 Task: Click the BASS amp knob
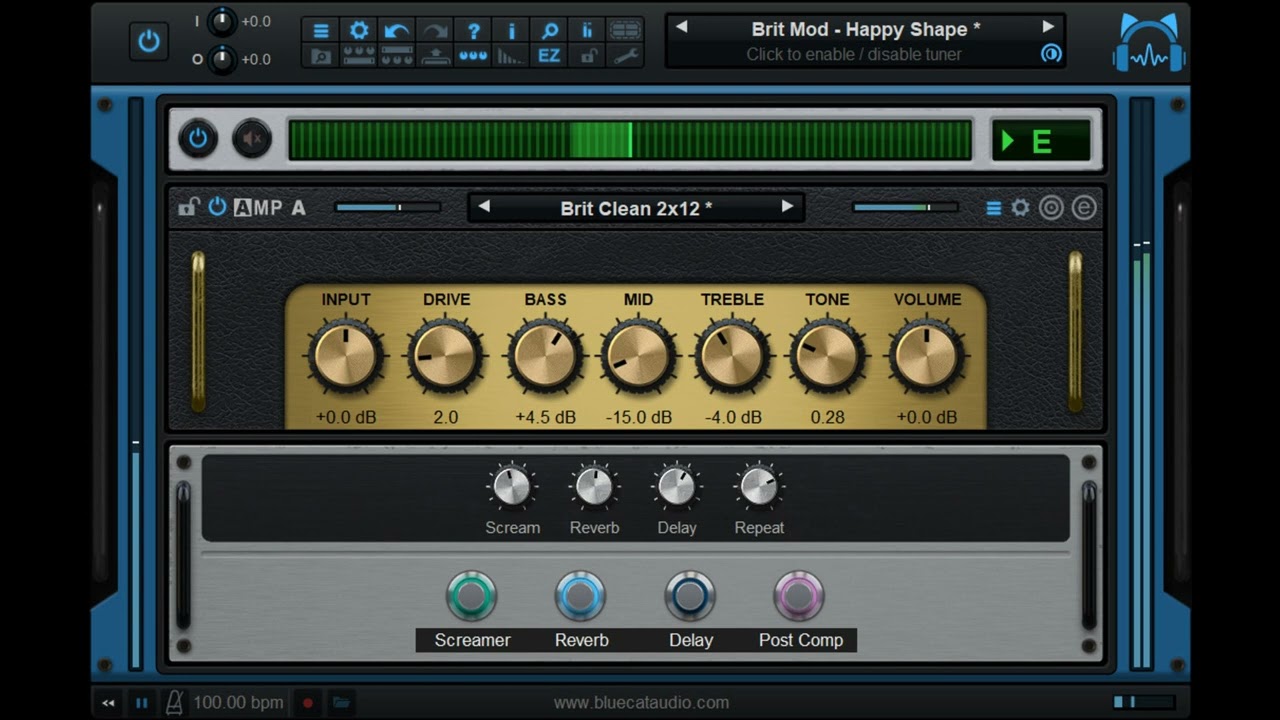click(545, 356)
